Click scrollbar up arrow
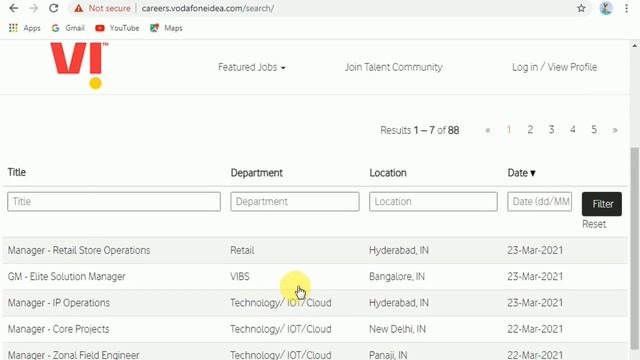Viewport: 640px width, 360px height. coord(634,46)
